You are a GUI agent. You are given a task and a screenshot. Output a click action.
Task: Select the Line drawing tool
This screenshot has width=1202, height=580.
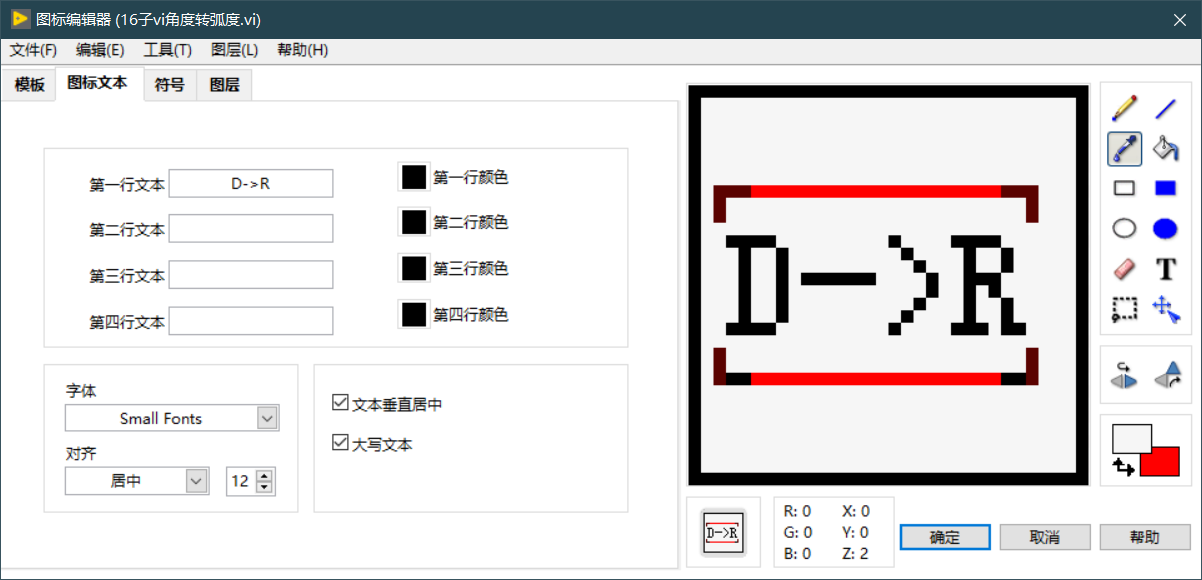[x=1163, y=108]
